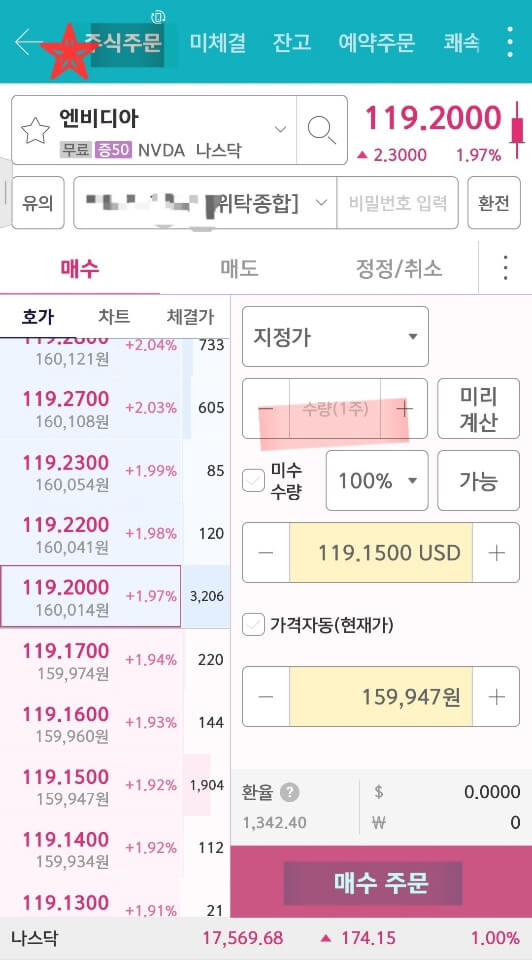Switch to the 매도 tab
532x960 pixels.
(239, 268)
